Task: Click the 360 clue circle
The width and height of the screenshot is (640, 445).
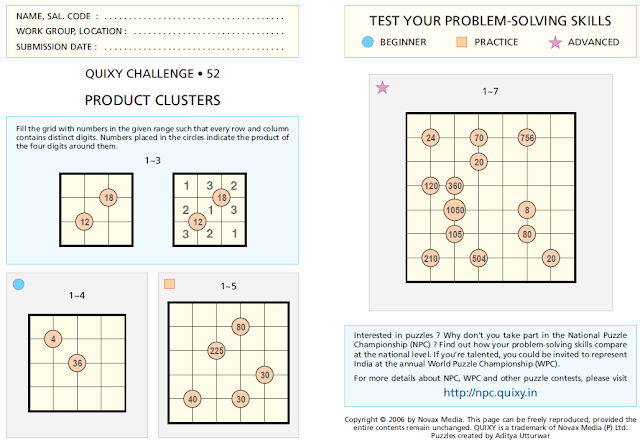Action: 455,185
